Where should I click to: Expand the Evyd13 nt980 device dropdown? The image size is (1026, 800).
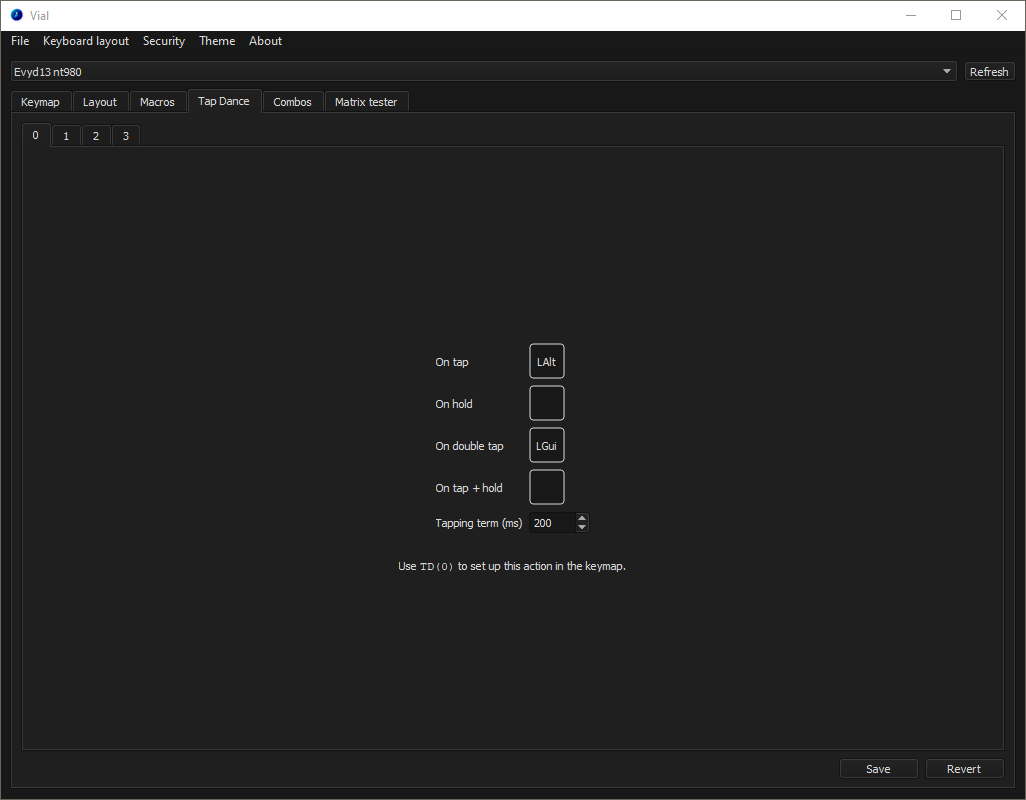click(484, 71)
